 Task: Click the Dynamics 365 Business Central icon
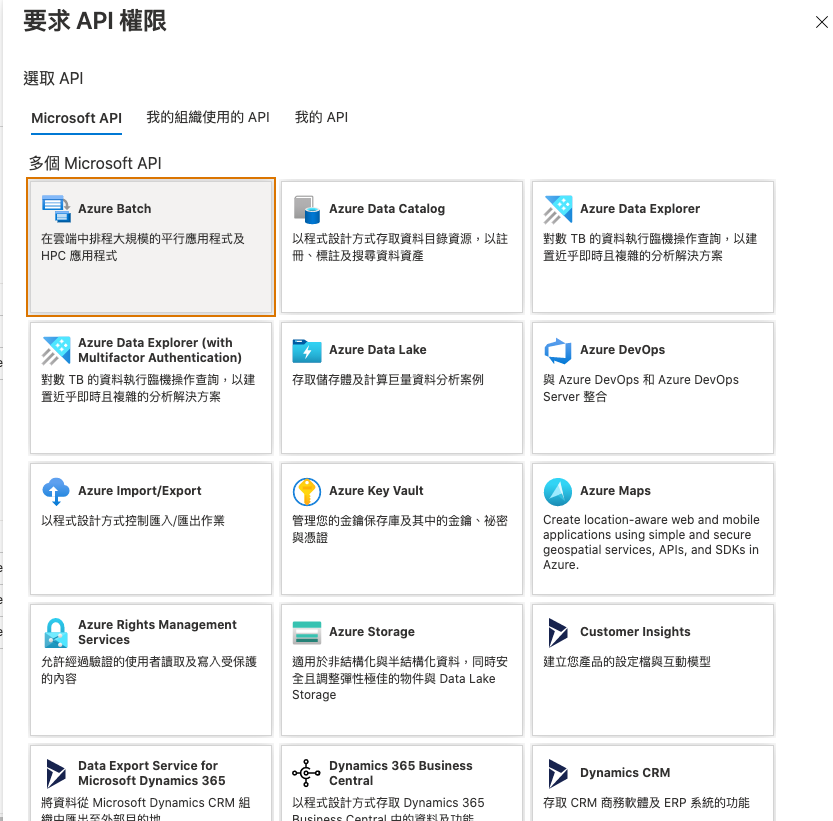[x=307, y=773]
